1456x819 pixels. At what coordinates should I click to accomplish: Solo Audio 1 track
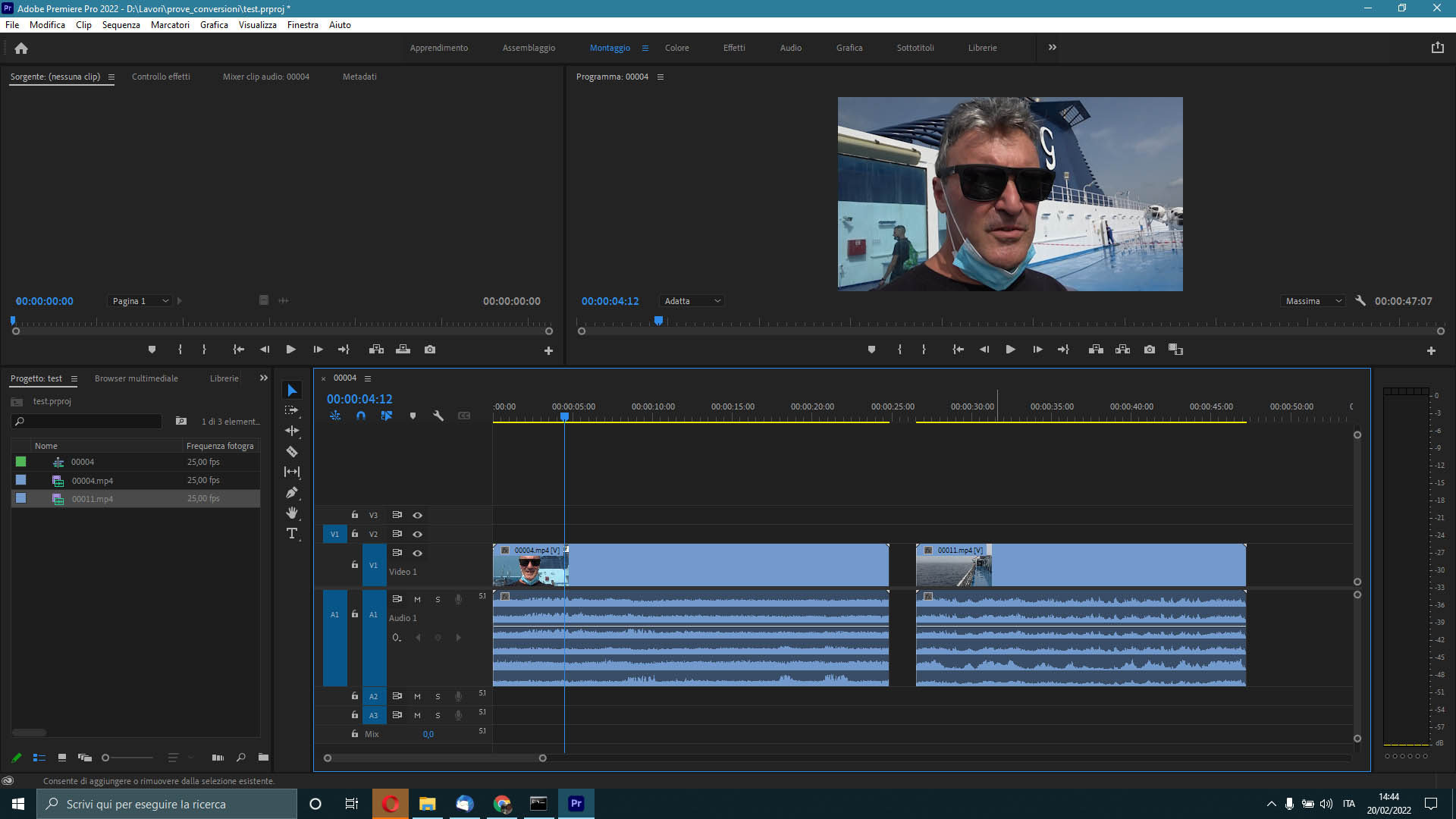click(x=438, y=599)
